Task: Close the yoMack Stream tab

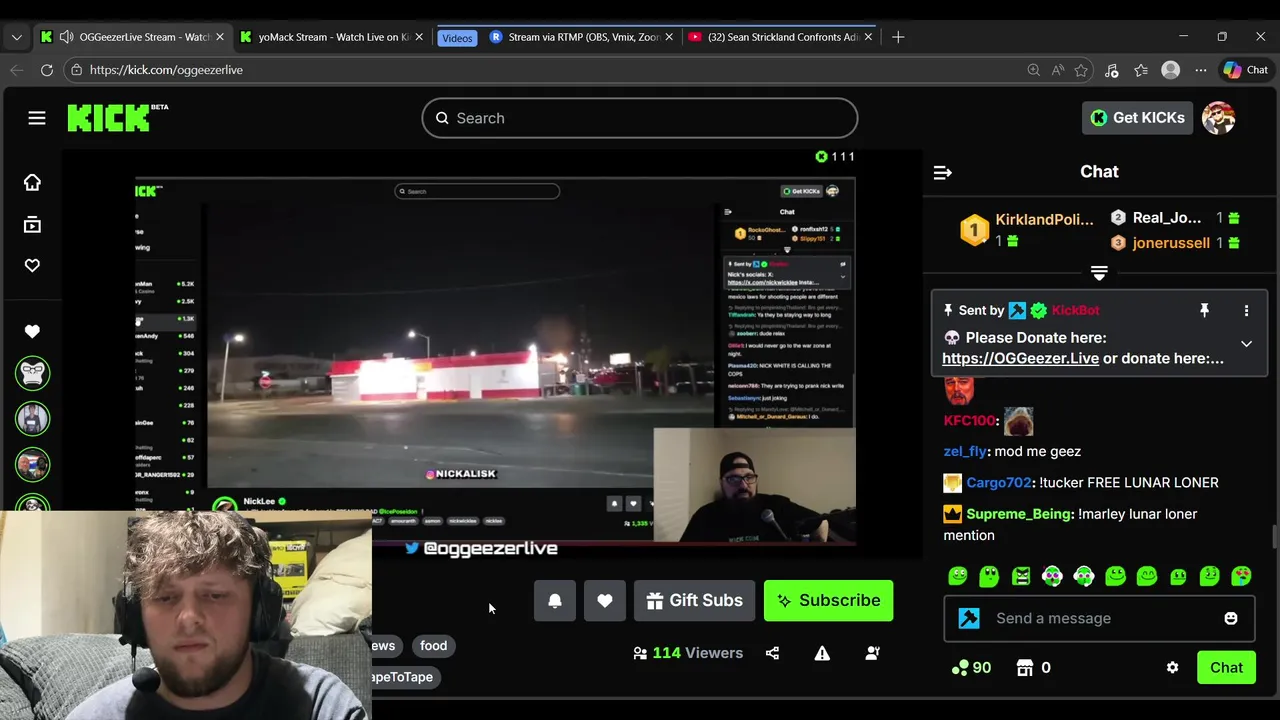Action: click(419, 37)
